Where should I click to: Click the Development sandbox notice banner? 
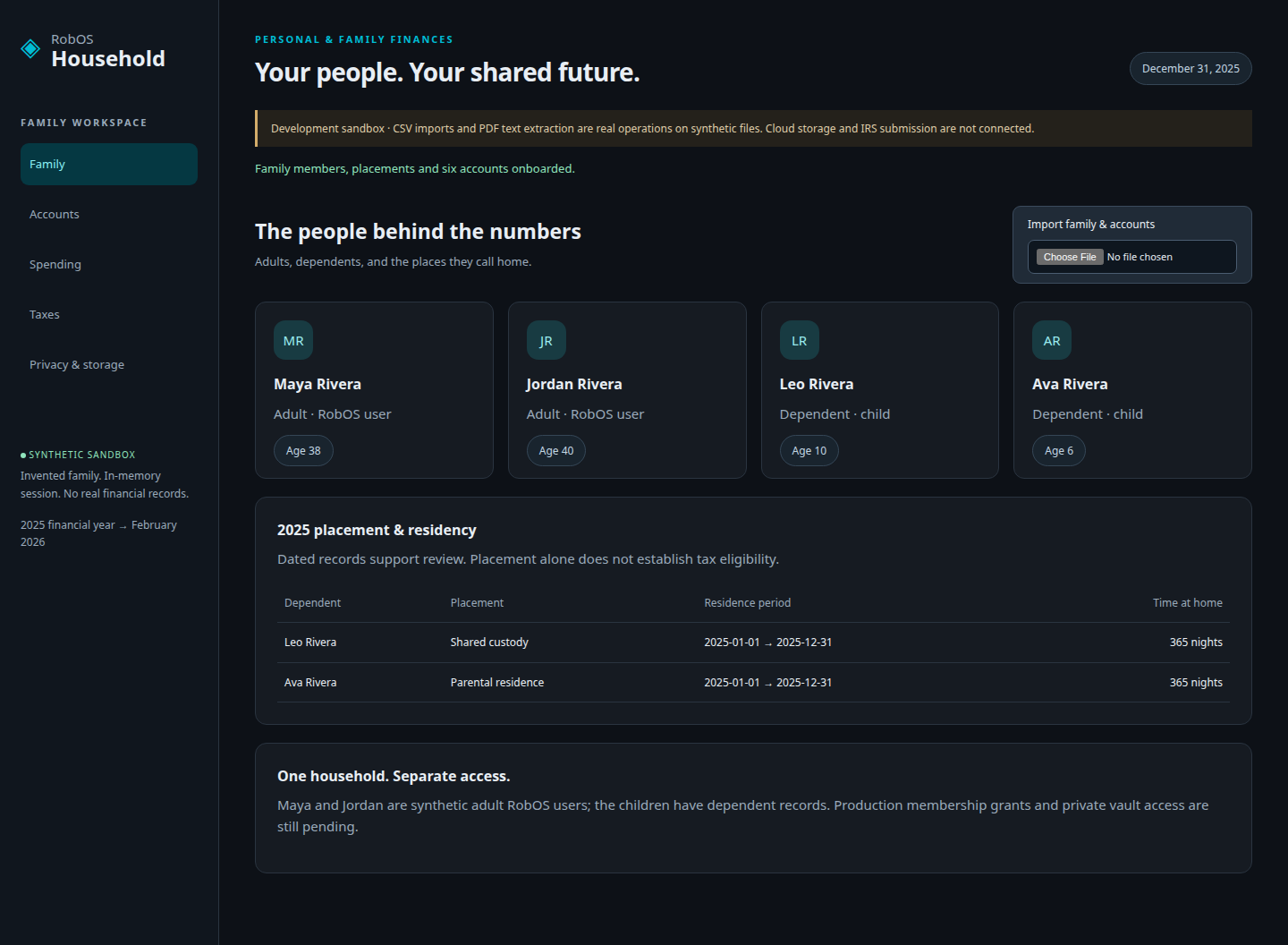tap(753, 129)
